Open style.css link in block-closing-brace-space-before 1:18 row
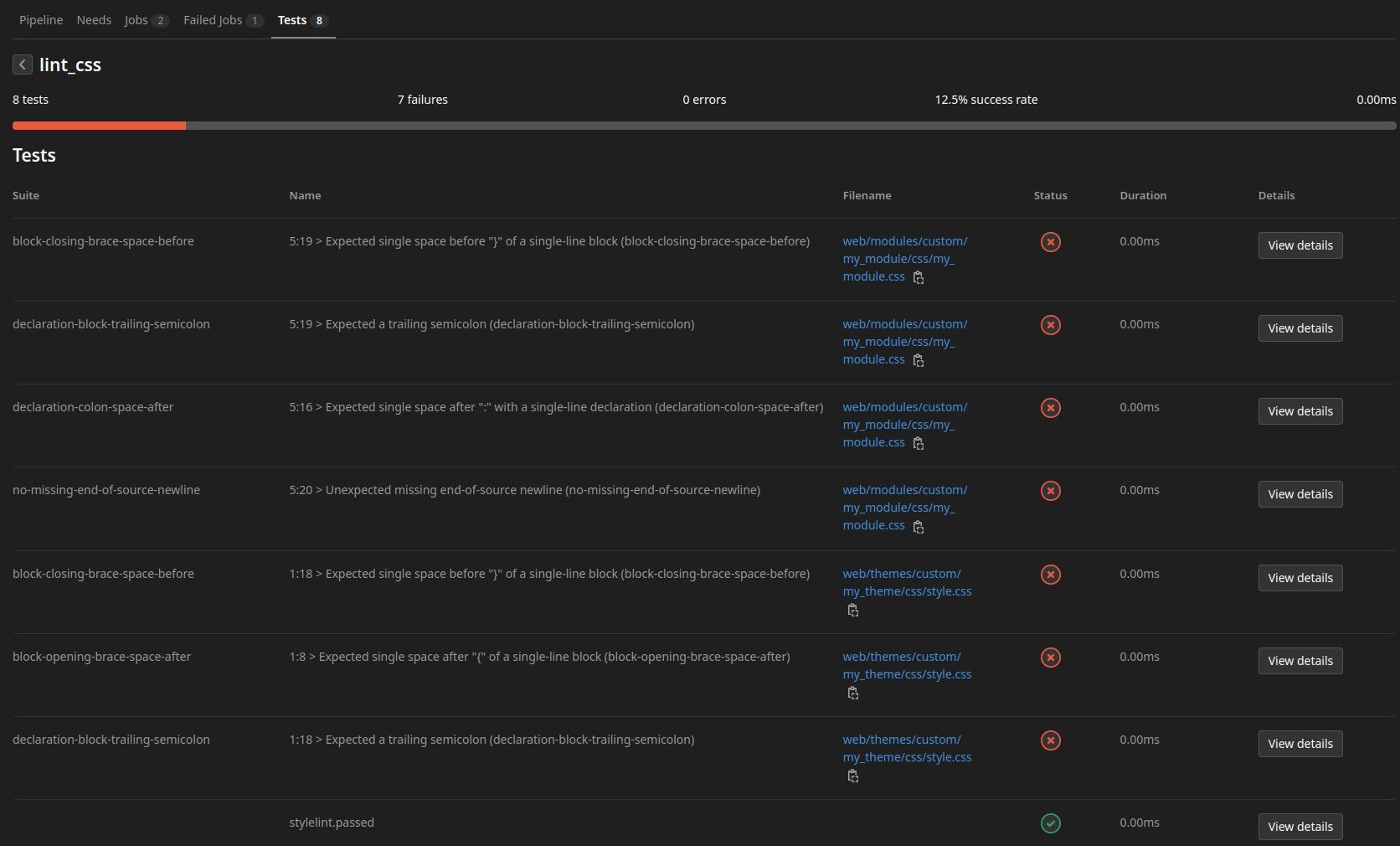This screenshot has width=1400, height=846. click(907, 583)
